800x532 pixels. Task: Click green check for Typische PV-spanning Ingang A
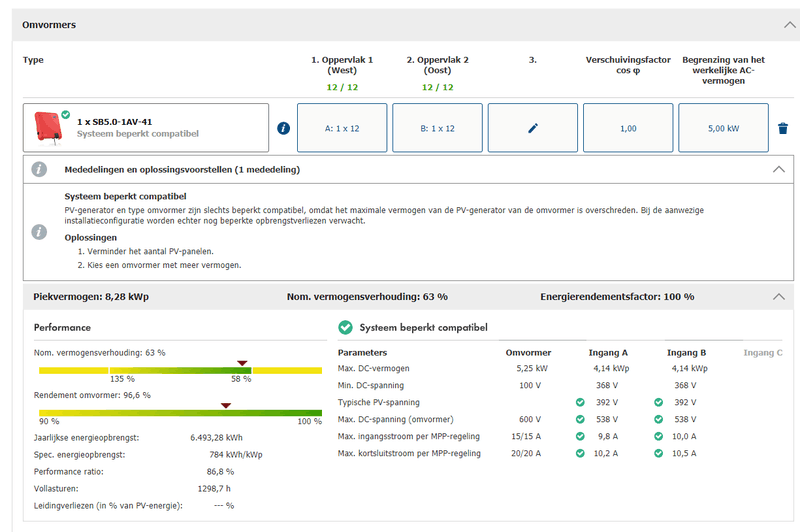click(x=581, y=402)
